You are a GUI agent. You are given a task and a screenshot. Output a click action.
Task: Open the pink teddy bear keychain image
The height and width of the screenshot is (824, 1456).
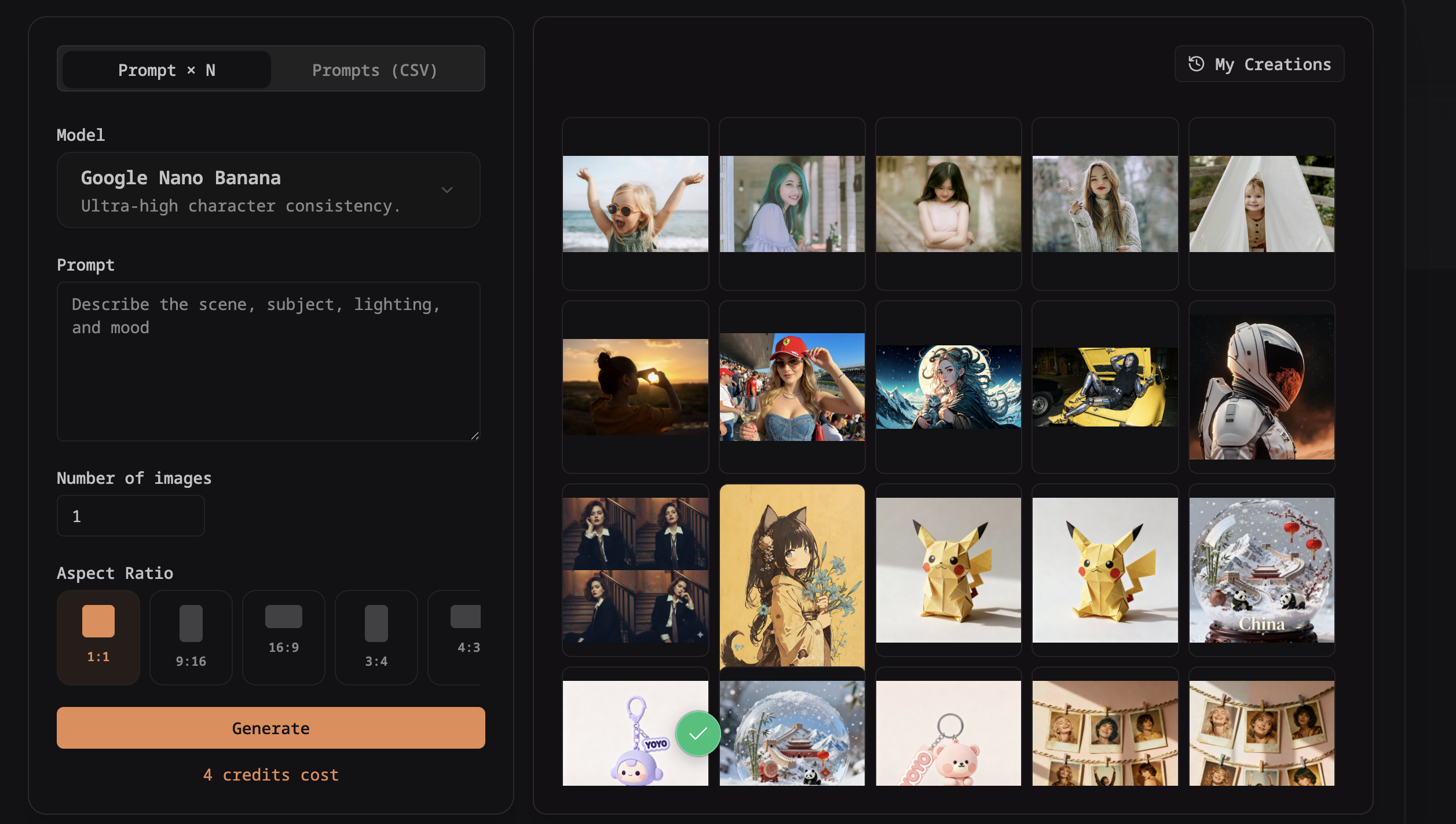949,733
